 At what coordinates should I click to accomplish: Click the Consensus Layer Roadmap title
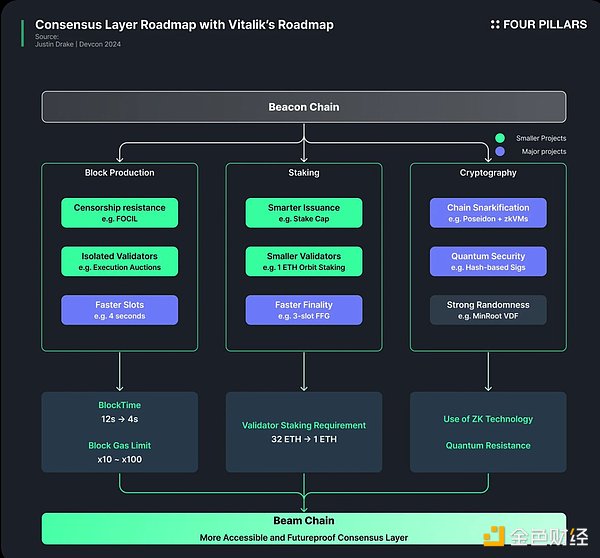[x=185, y=24]
